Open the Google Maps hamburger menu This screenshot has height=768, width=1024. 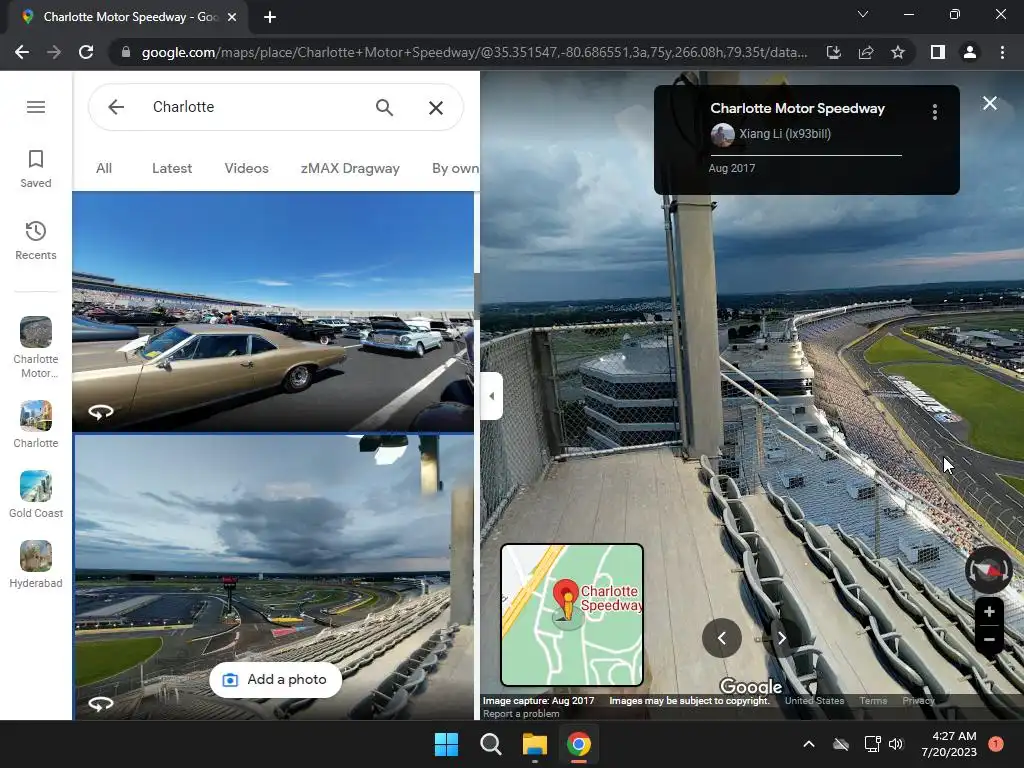pyautogui.click(x=36, y=106)
